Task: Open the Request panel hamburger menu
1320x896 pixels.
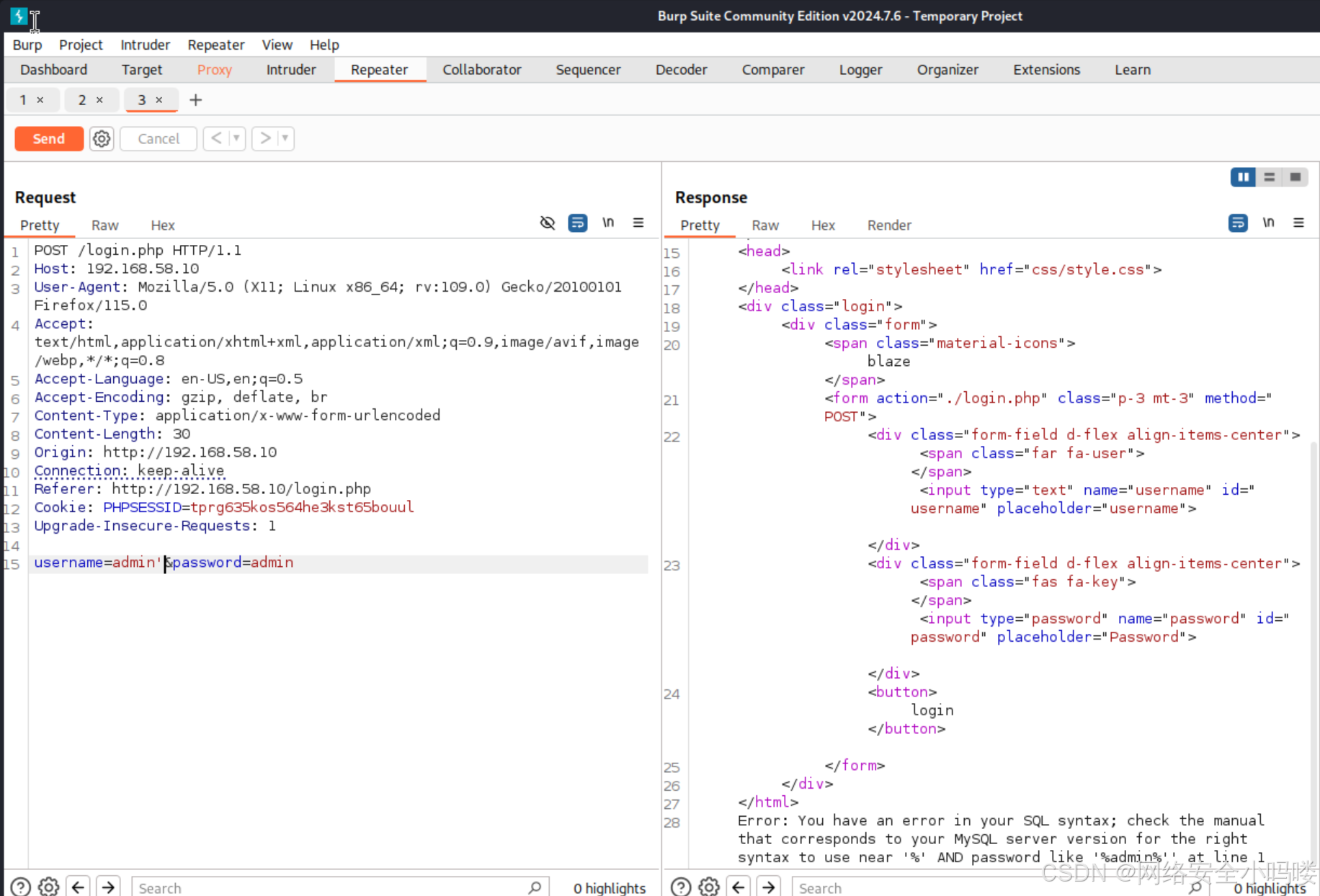Action: 638,223
